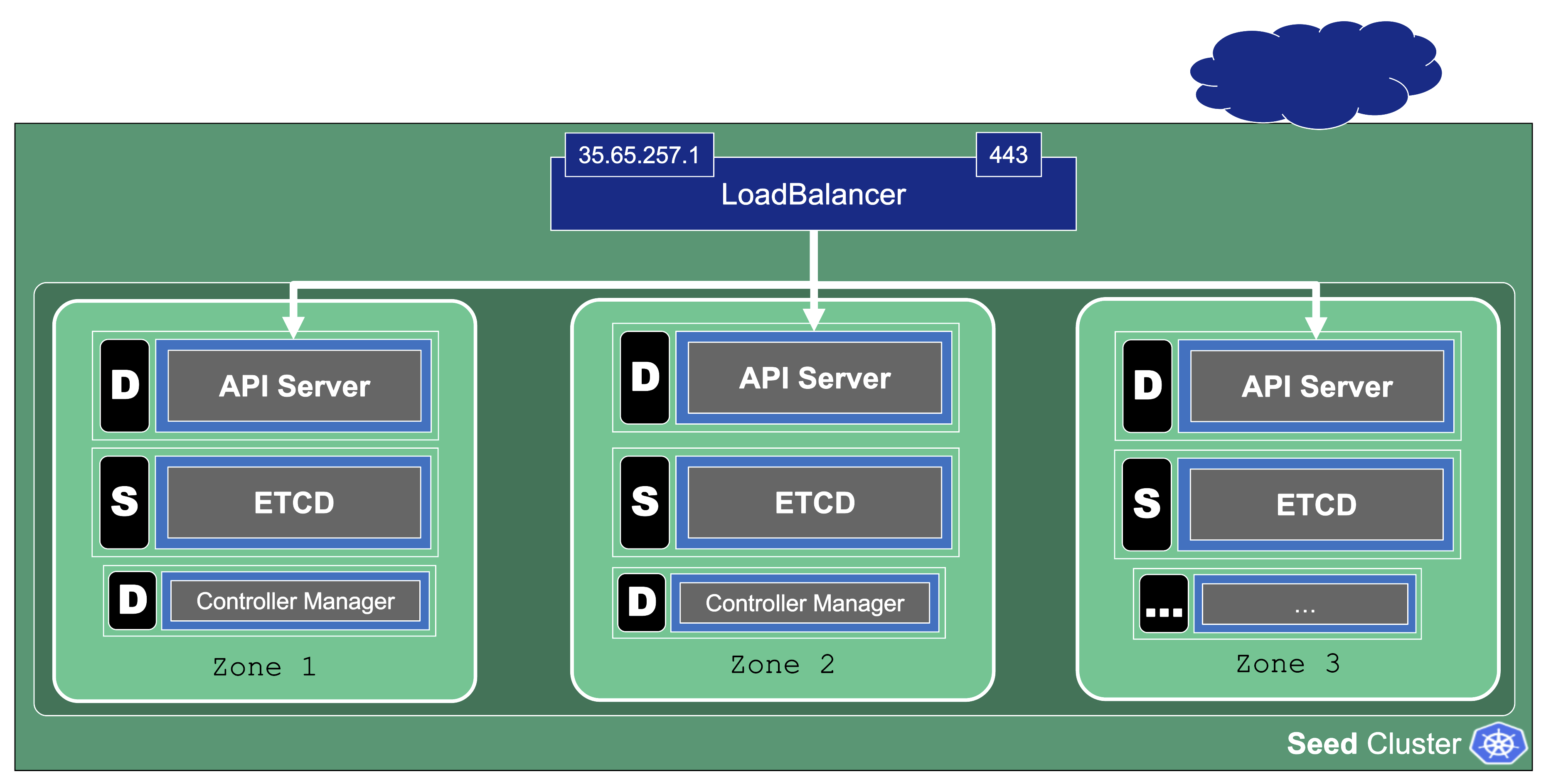Click the Kubernetes wheel icon beside Seed Cluster

1498,744
